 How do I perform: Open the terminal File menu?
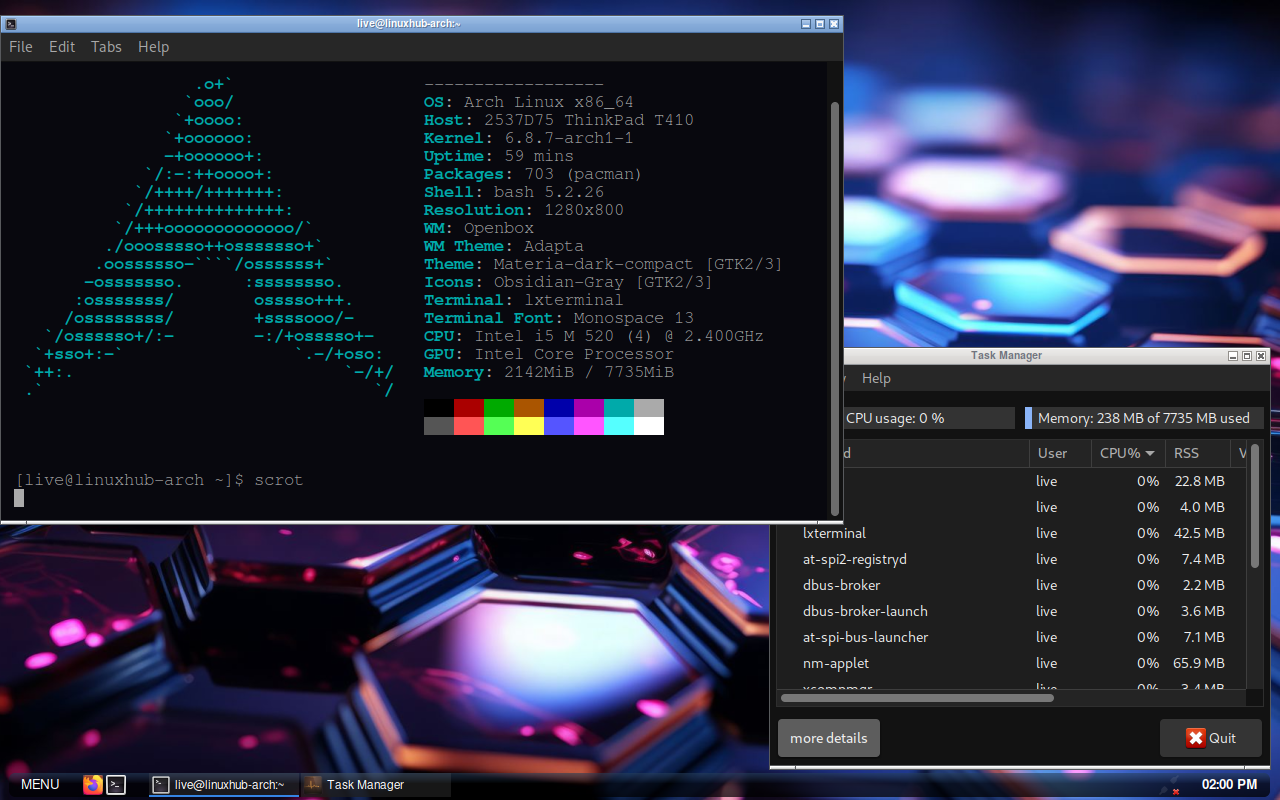(x=21, y=47)
